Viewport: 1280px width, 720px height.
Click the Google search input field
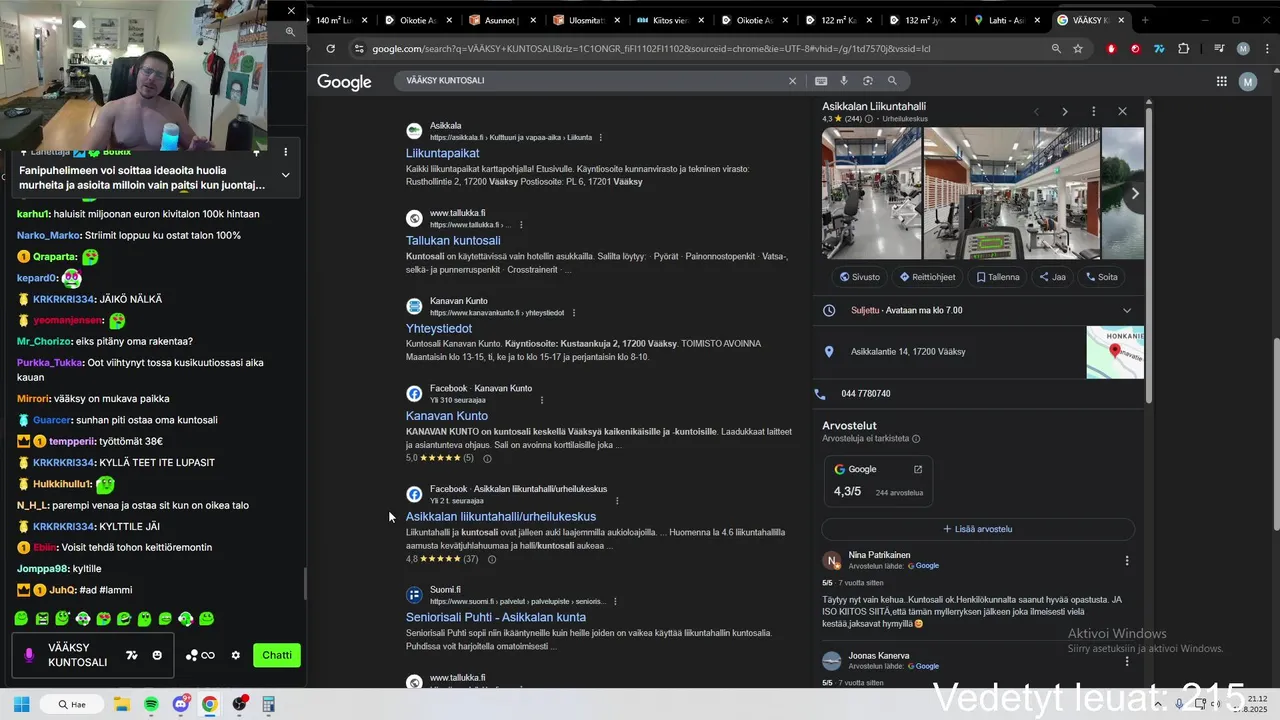[x=590, y=81]
